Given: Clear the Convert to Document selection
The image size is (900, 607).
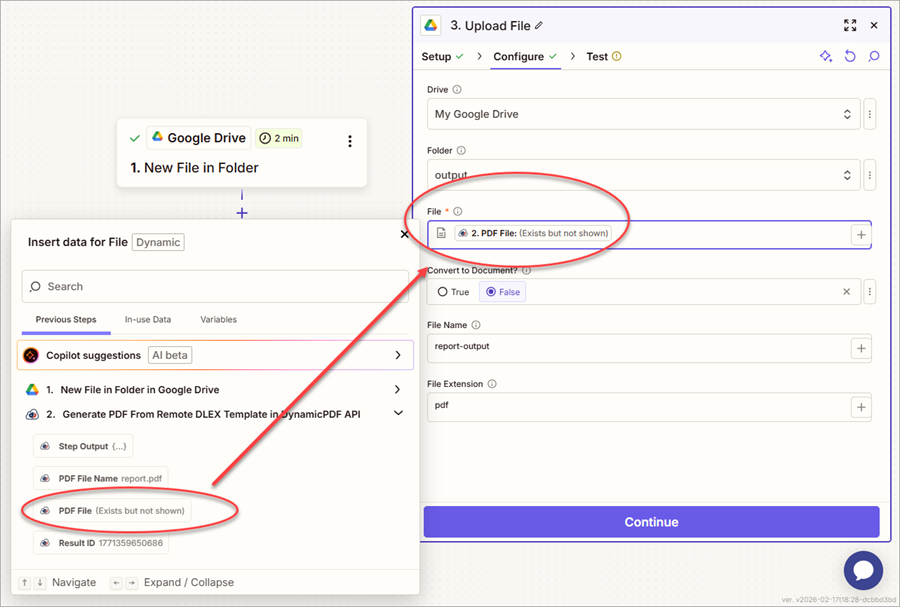Looking at the screenshot, I should coord(846,292).
